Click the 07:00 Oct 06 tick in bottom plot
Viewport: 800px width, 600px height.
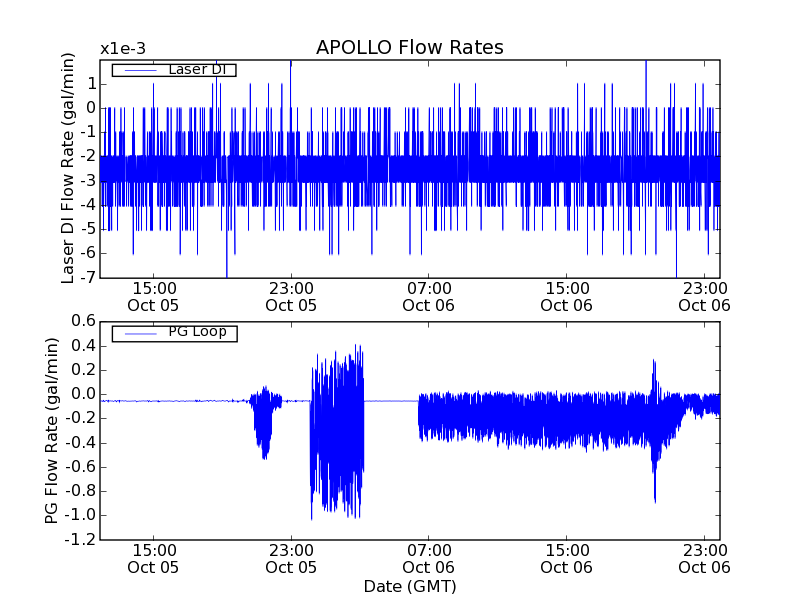(x=430, y=558)
